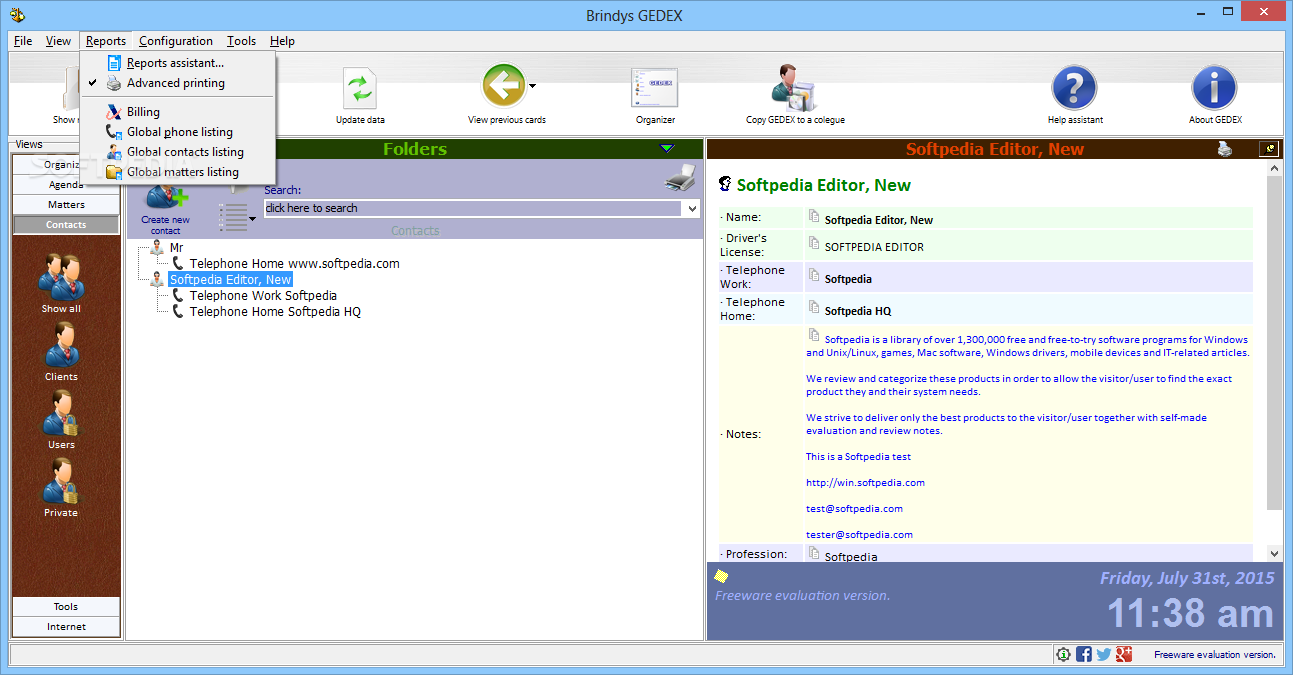Click the Friday, July 31st, 2015 date text
Screen dimensions: 1293x675
(1187, 578)
